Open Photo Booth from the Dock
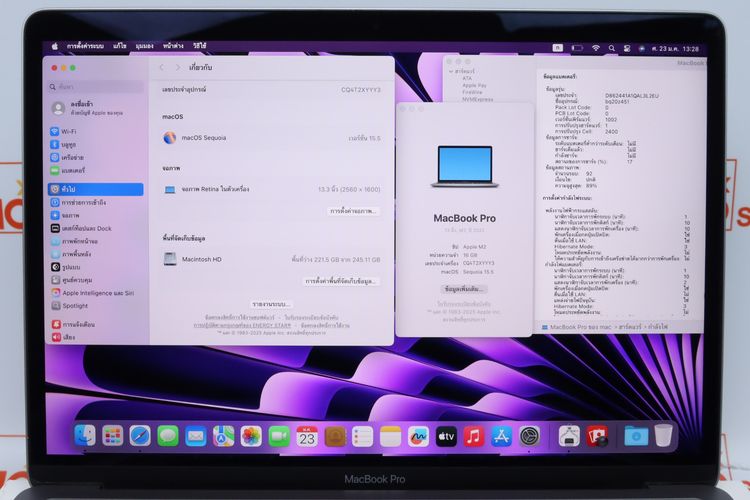750x500 pixels. pyautogui.click(x=597, y=436)
